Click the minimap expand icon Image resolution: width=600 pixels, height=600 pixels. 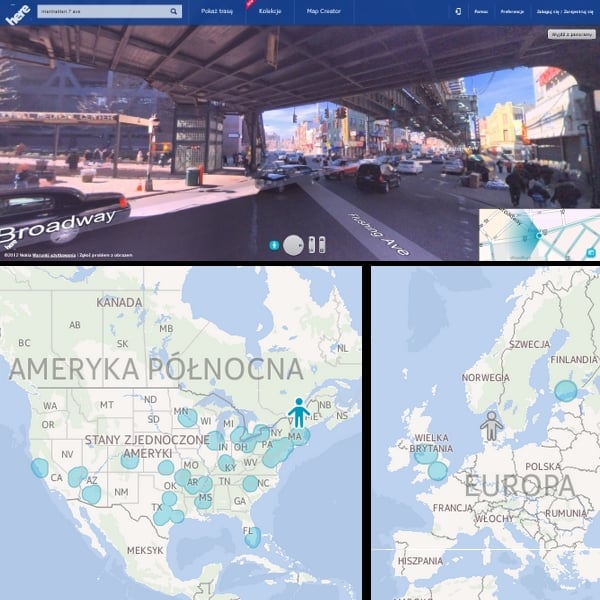[591, 253]
